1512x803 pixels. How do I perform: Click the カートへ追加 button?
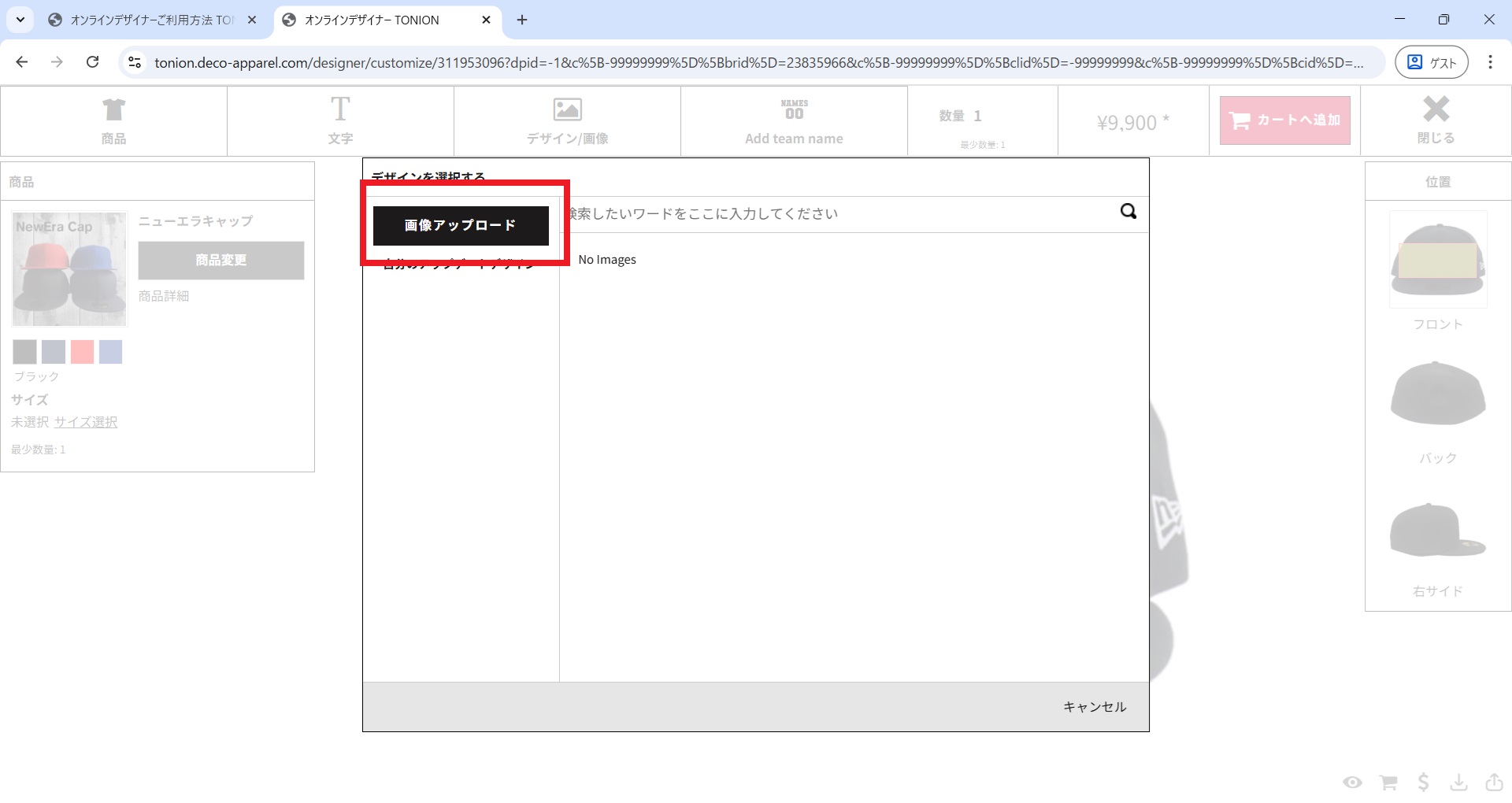(x=1285, y=120)
